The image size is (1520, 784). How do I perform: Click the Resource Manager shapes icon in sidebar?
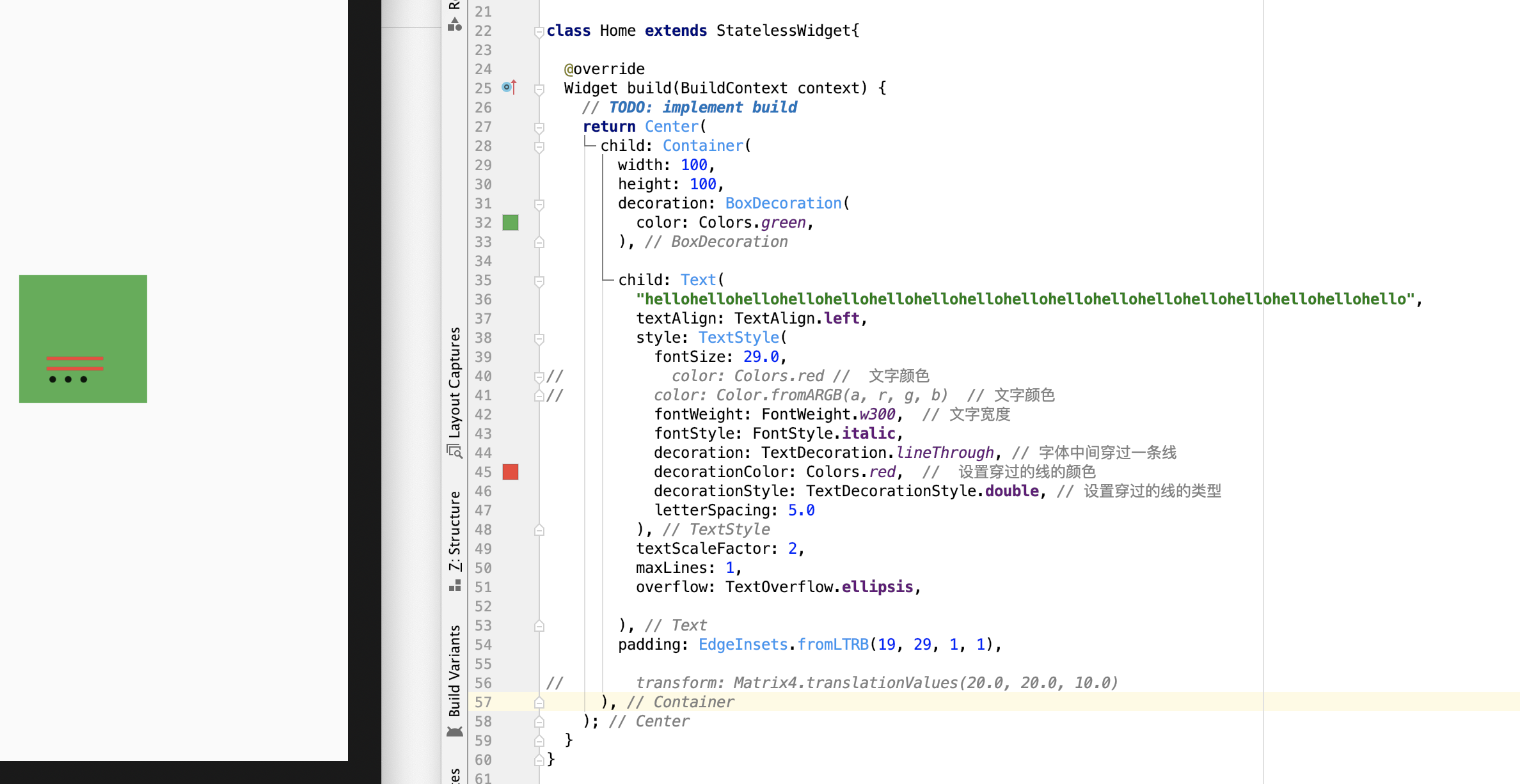454,25
